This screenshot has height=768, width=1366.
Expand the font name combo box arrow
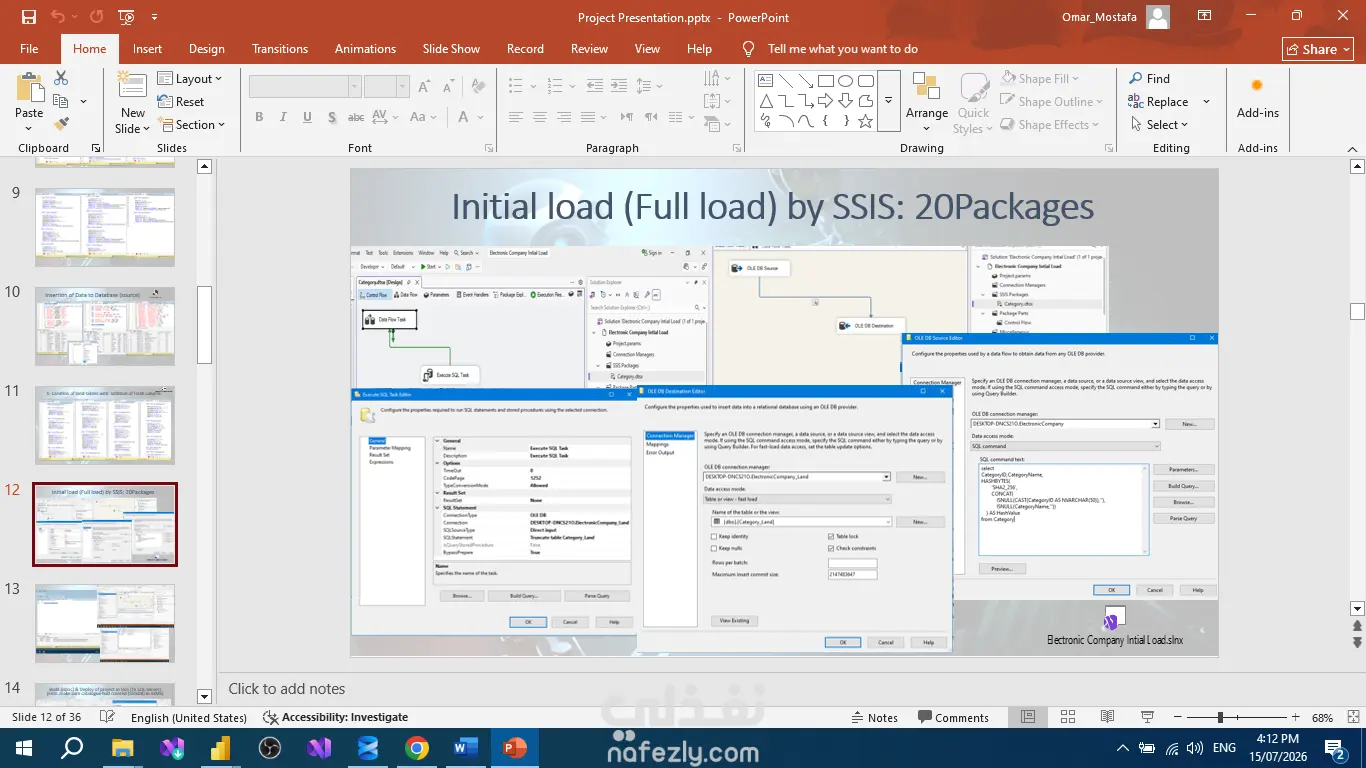[x=354, y=87]
